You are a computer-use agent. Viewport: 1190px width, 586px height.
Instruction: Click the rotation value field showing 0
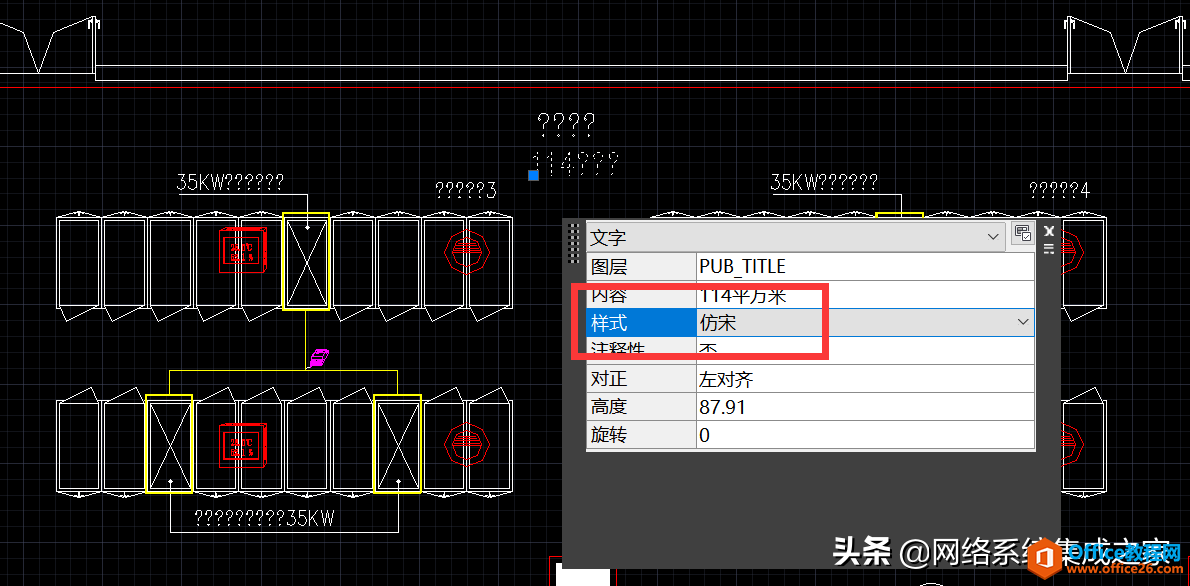tap(865, 435)
